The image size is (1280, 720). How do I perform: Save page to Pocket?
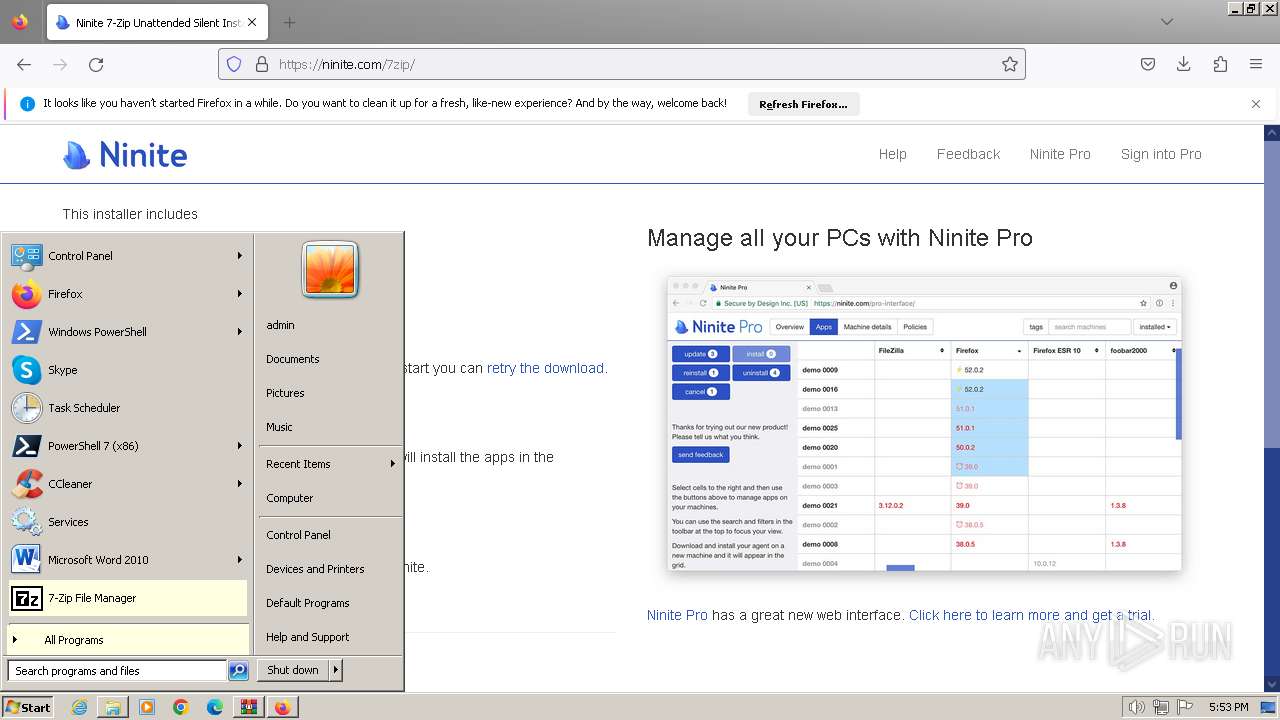pos(1148,64)
